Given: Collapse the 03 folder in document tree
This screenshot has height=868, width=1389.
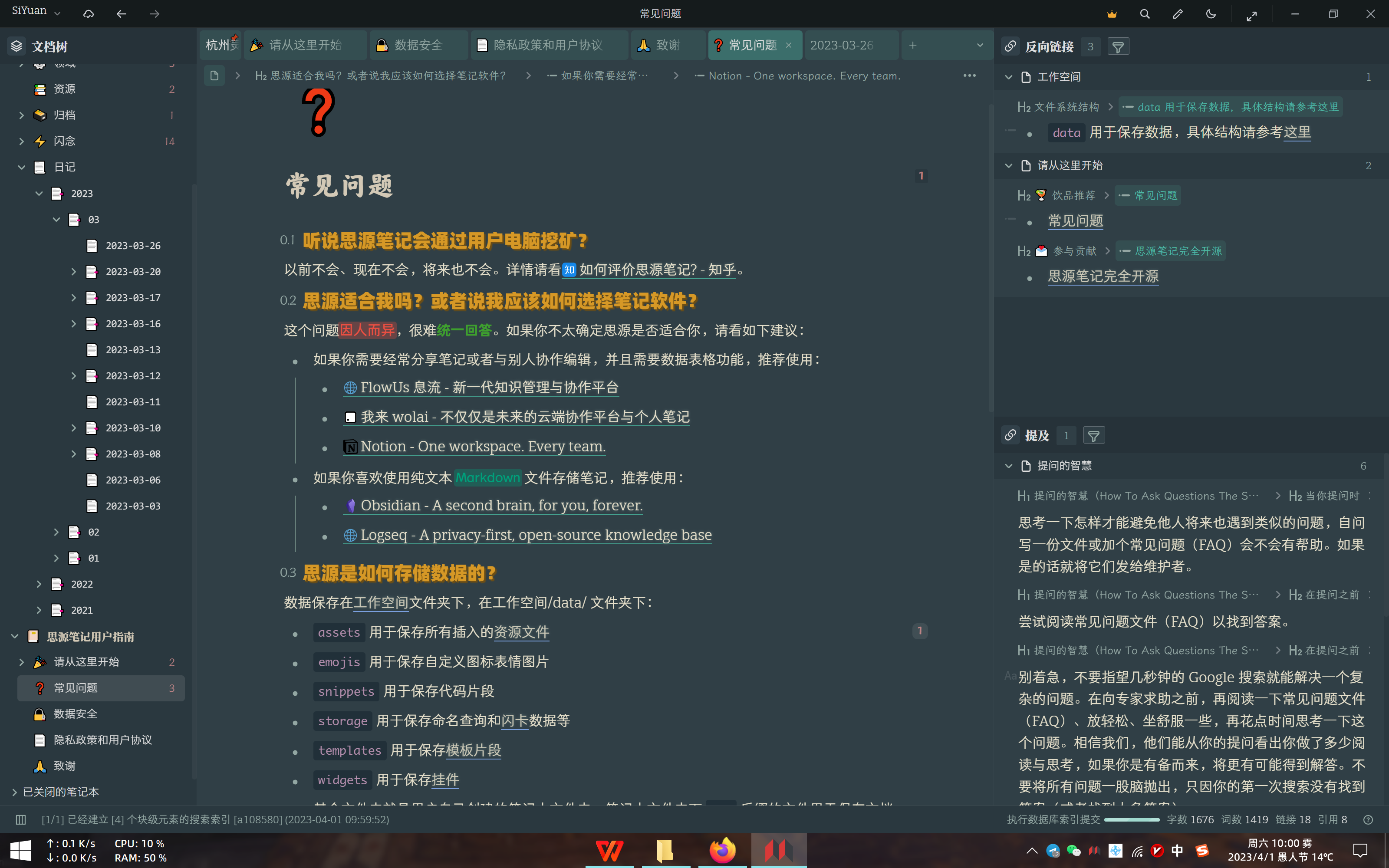Looking at the screenshot, I should pyautogui.click(x=56, y=219).
